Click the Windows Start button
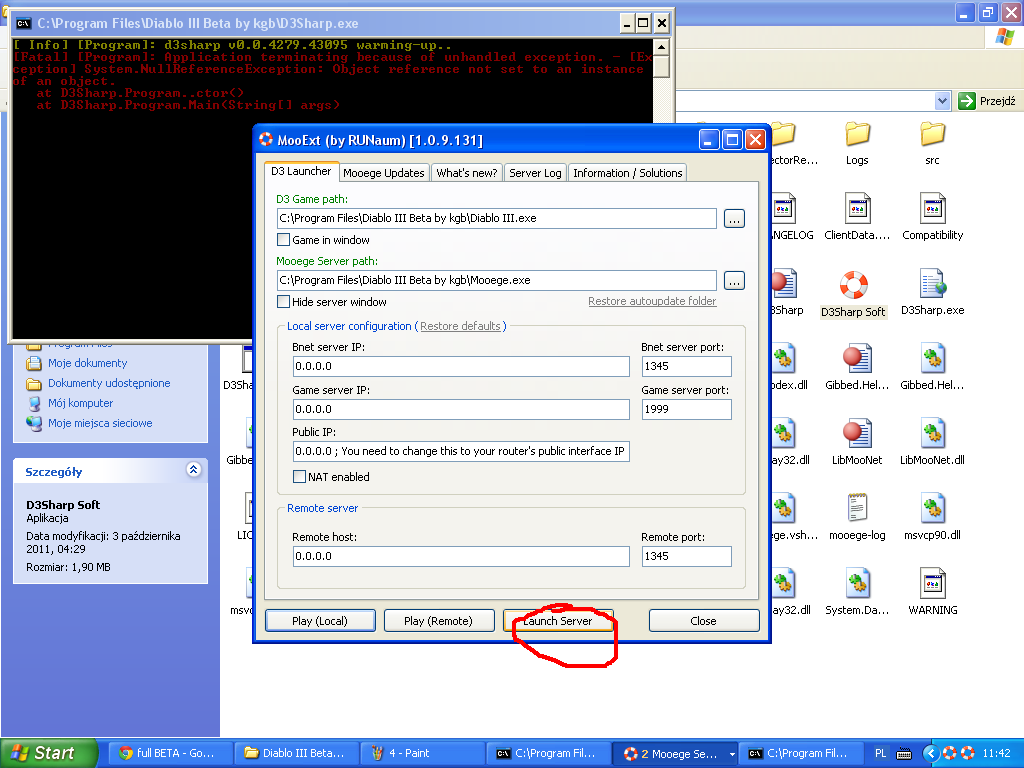The image size is (1024, 768). [x=49, y=753]
